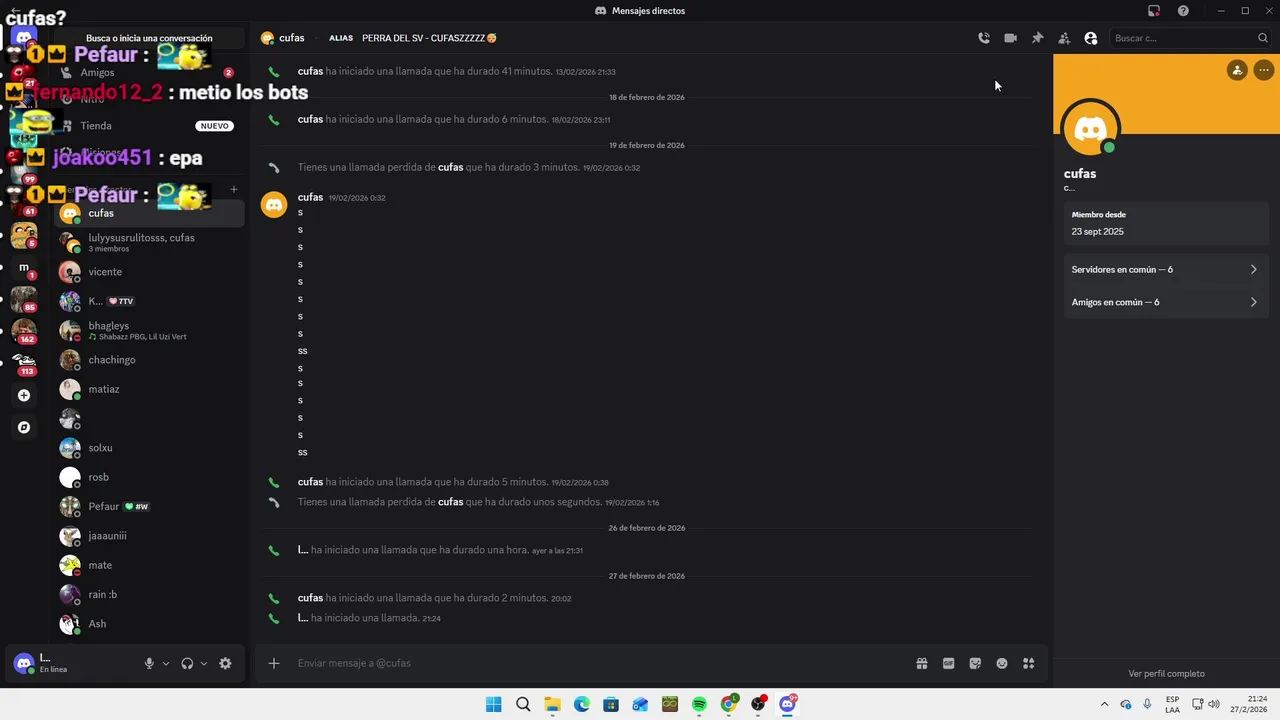This screenshot has height=720, width=1280.
Task: Open the group chat lulyysusrulitosss, cufas
Action: coord(149,242)
